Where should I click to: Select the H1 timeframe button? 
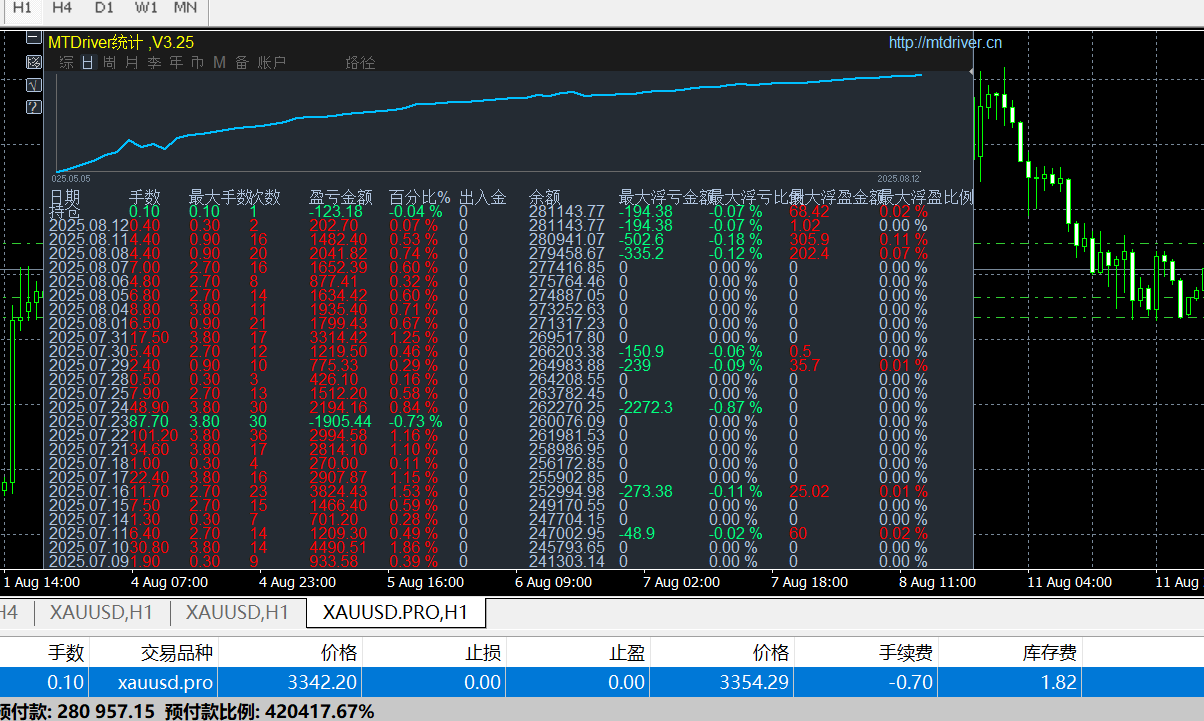[22, 8]
